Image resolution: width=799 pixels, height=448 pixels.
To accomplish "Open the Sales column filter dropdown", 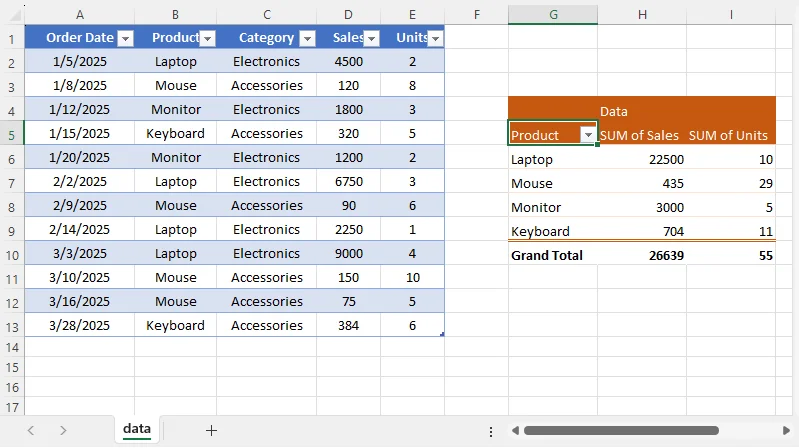I will point(371,38).
